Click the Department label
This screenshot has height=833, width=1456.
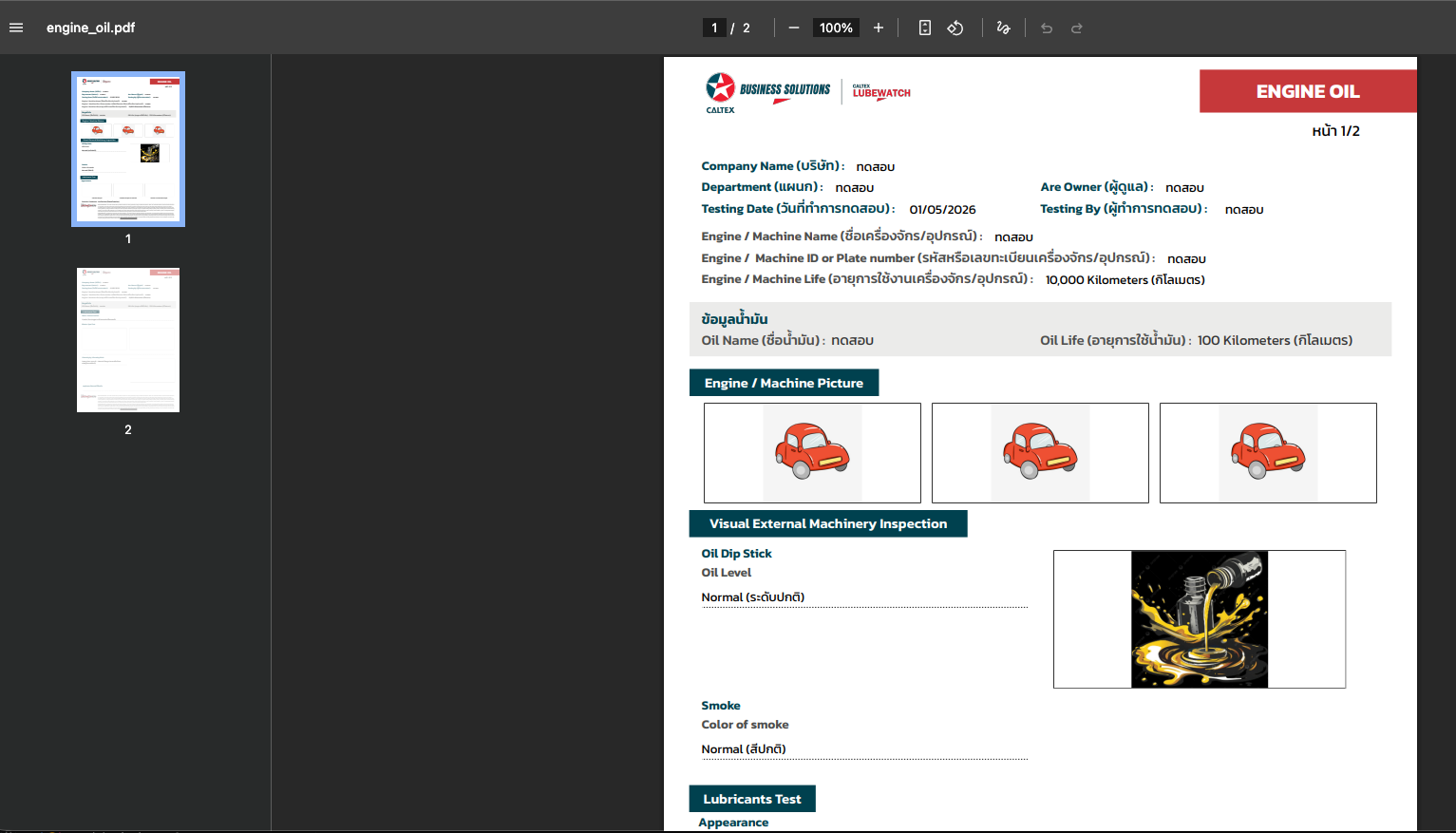tap(762, 187)
